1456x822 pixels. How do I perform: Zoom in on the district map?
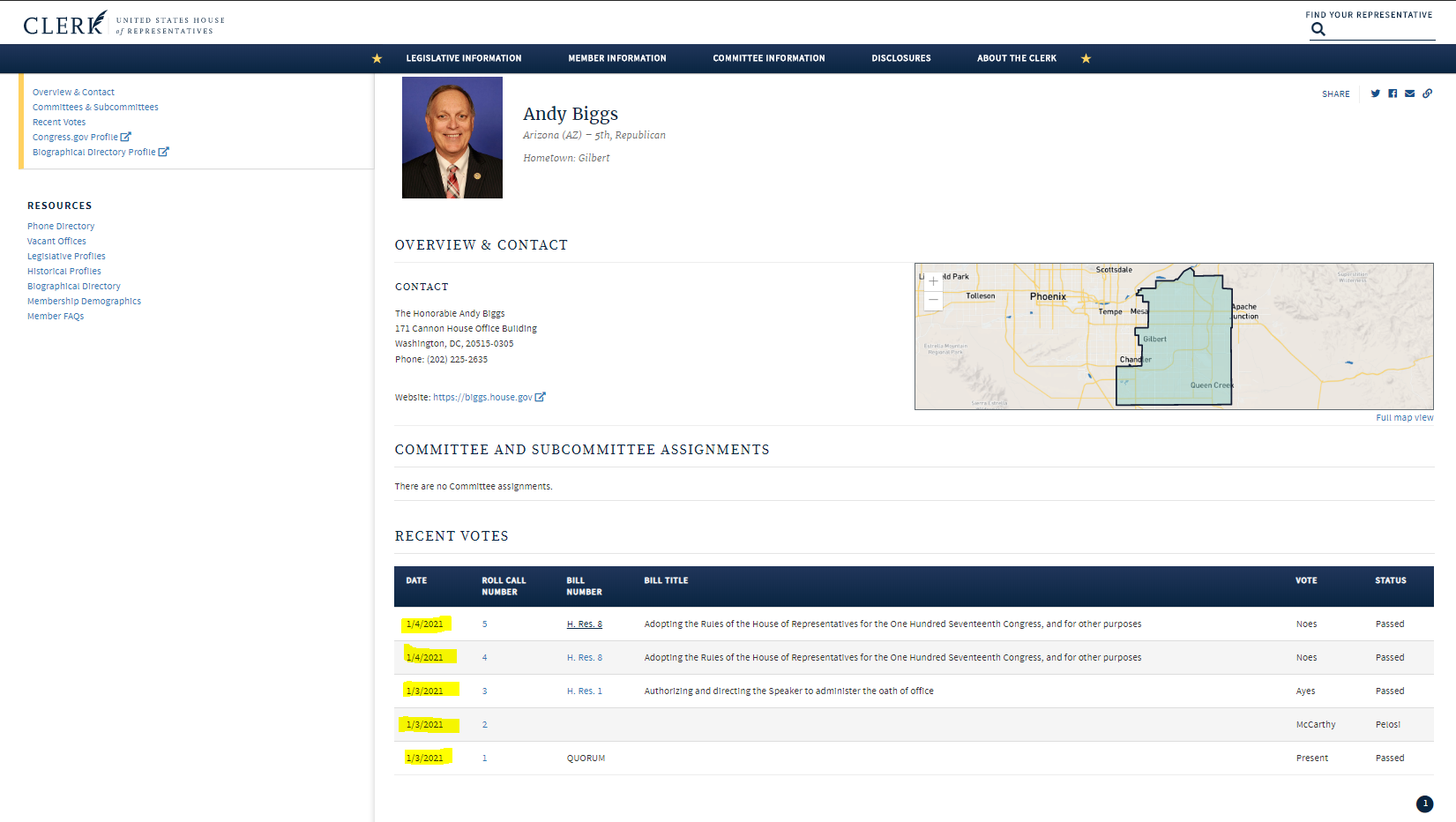click(933, 281)
